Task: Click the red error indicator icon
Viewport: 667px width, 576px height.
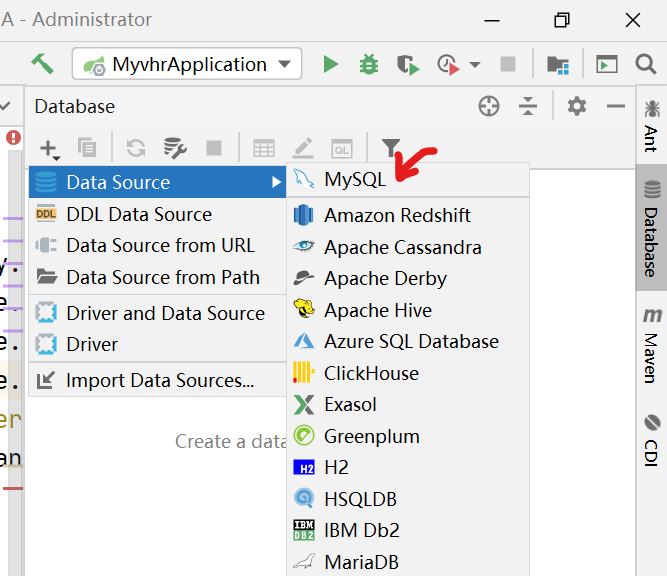Action: pyautogui.click(x=13, y=137)
